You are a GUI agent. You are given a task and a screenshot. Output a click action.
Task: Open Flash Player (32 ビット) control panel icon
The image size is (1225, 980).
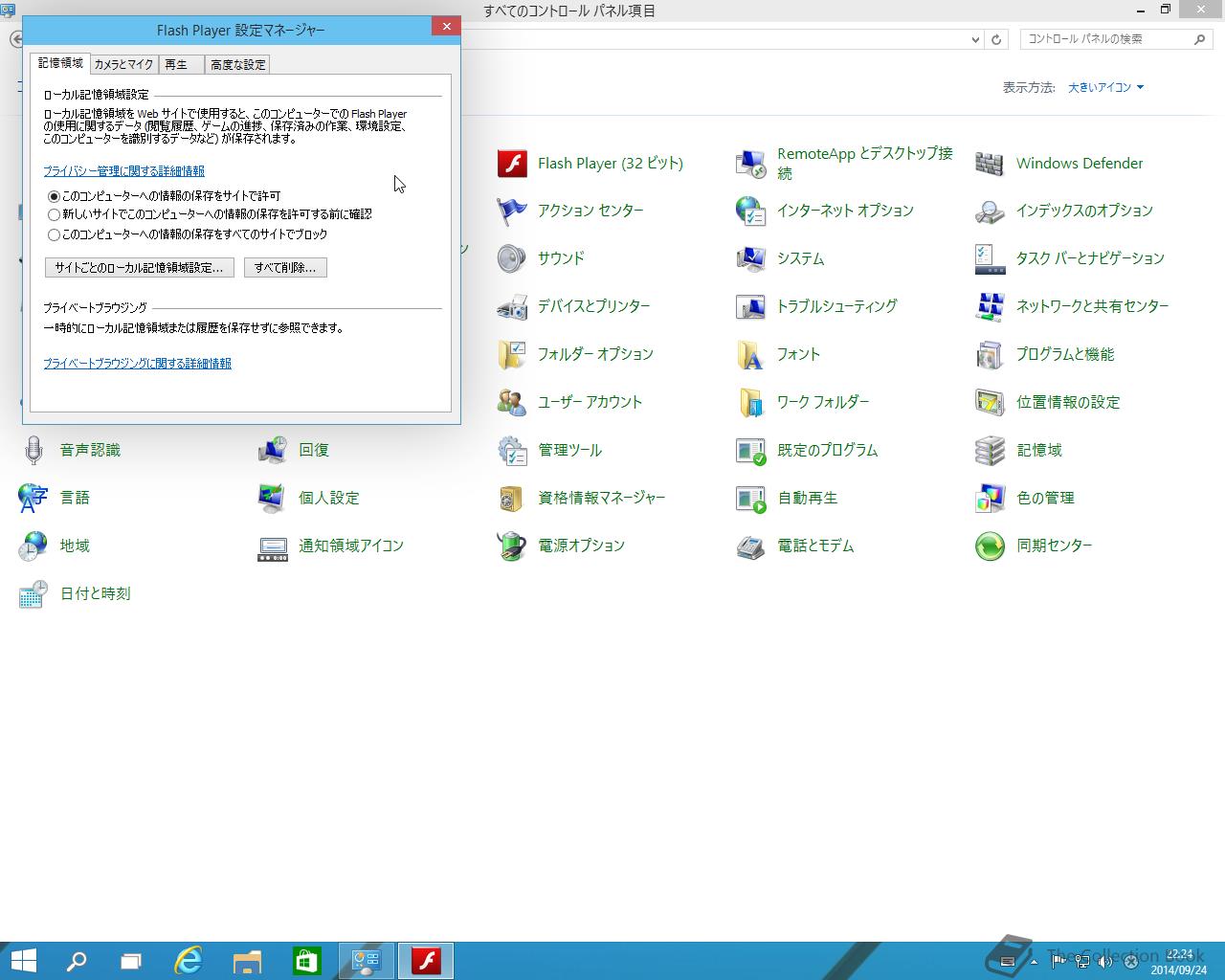click(512, 164)
